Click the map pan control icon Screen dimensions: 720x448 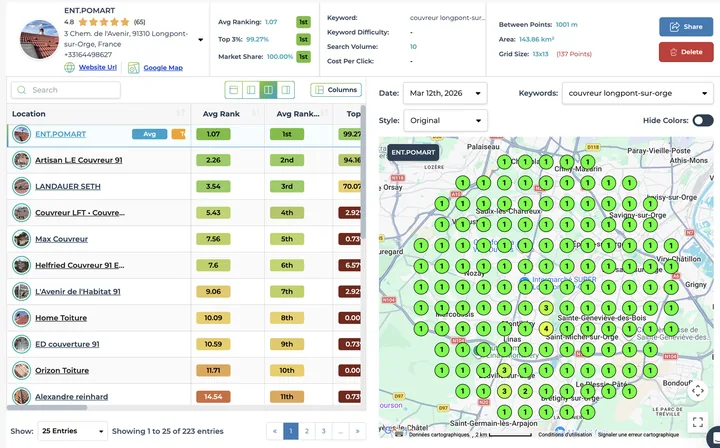[x=698, y=391]
